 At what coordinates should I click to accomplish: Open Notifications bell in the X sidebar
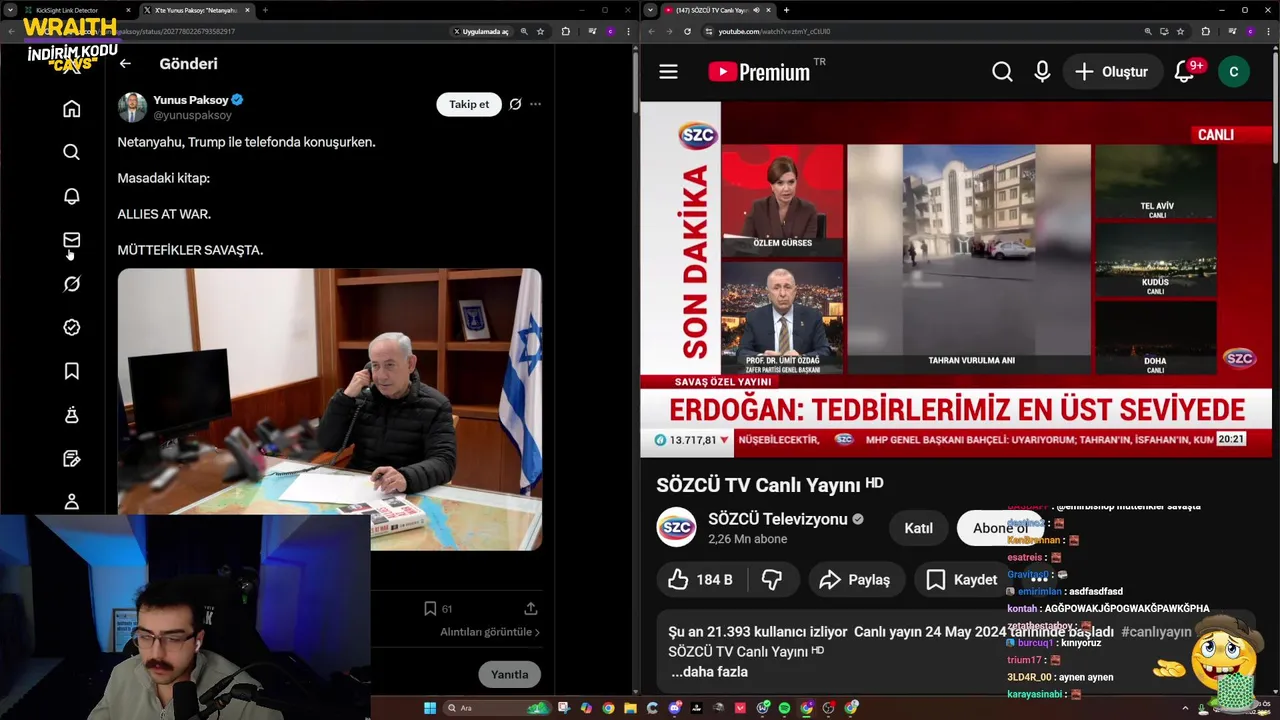(x=71, y=196)
